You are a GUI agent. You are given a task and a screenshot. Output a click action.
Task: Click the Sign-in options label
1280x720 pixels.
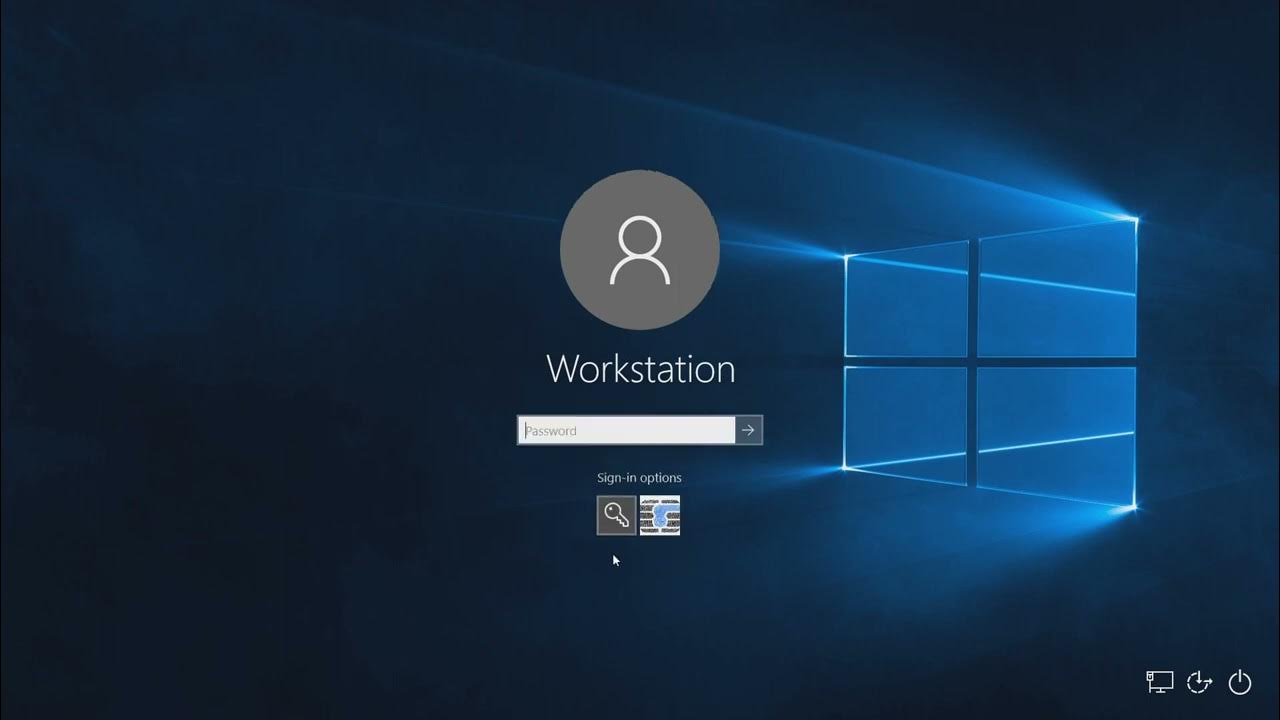pos(639,478)
